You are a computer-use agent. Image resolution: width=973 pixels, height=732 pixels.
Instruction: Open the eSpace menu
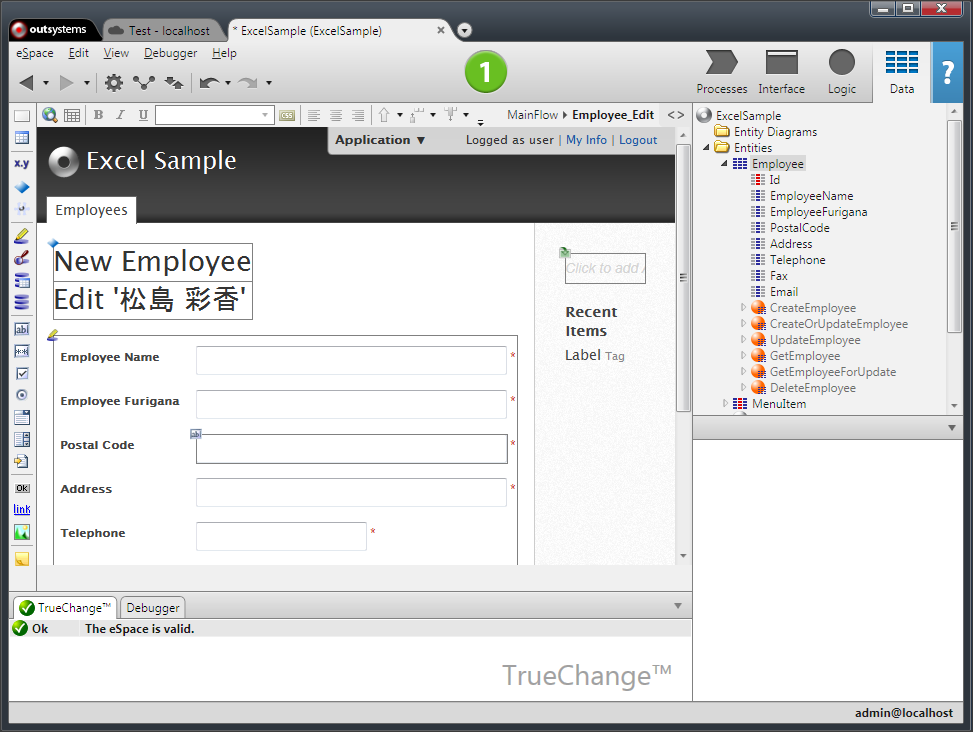[35, 53]
